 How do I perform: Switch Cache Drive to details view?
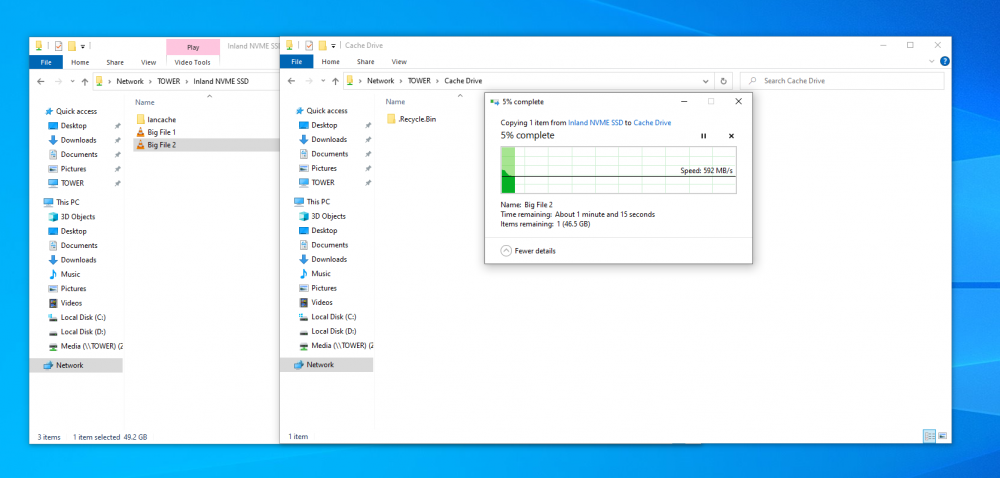point(929,436)
